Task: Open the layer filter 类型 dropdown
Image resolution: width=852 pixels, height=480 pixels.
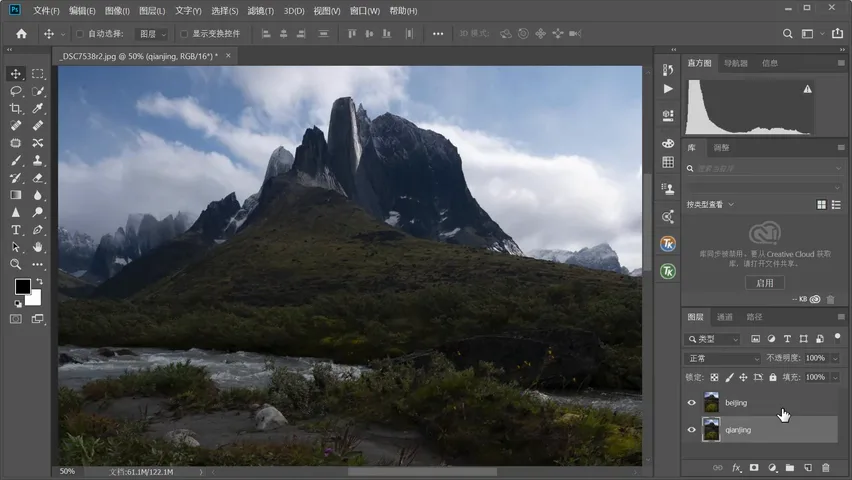Action: point(713,339)
